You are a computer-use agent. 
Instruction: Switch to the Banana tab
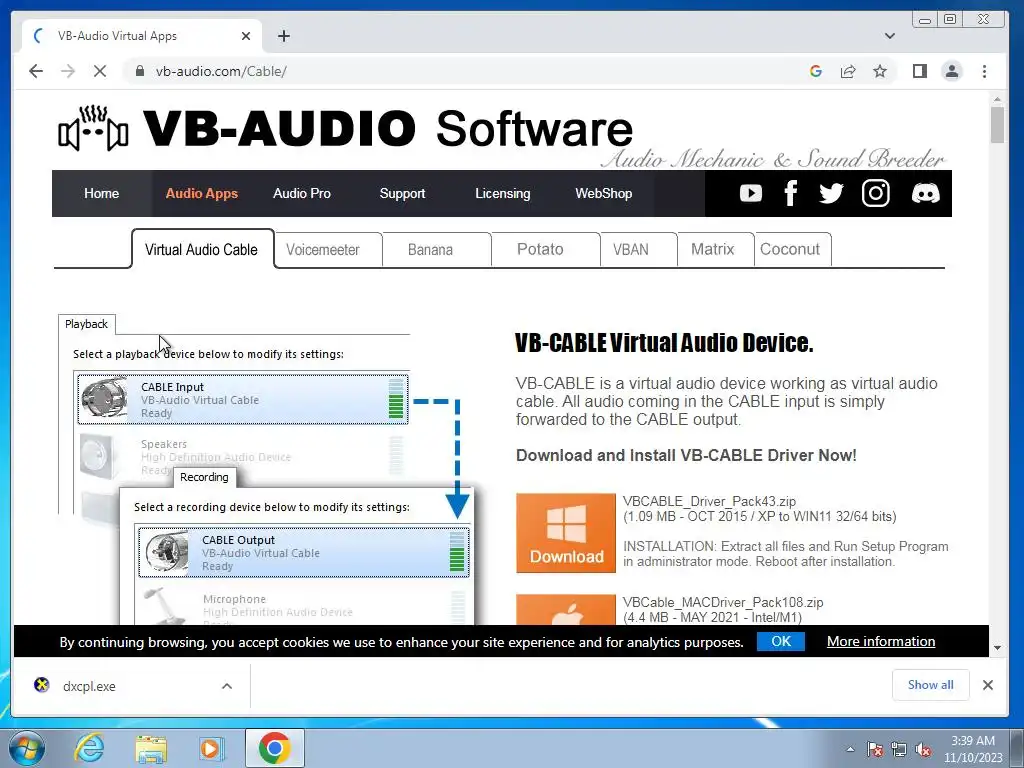[430, 249]
